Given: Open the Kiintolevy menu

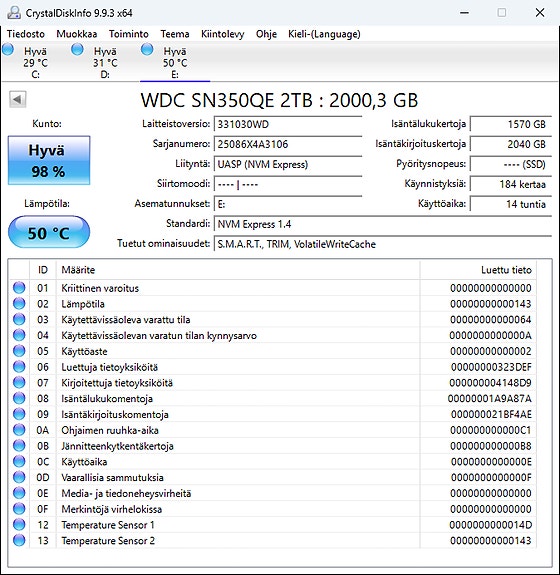Looking at the screenshot, I should point(222,34).
